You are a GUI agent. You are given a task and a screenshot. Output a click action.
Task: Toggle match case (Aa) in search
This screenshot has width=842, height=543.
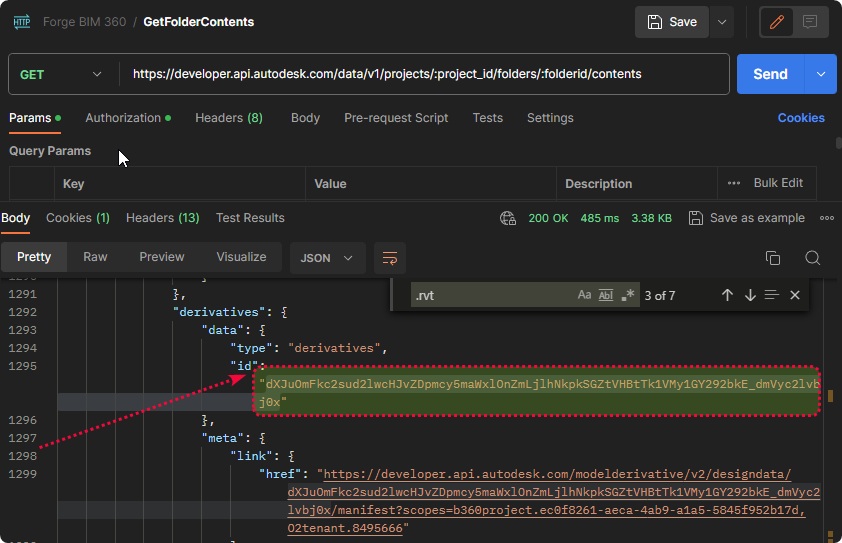pos(585,295)
